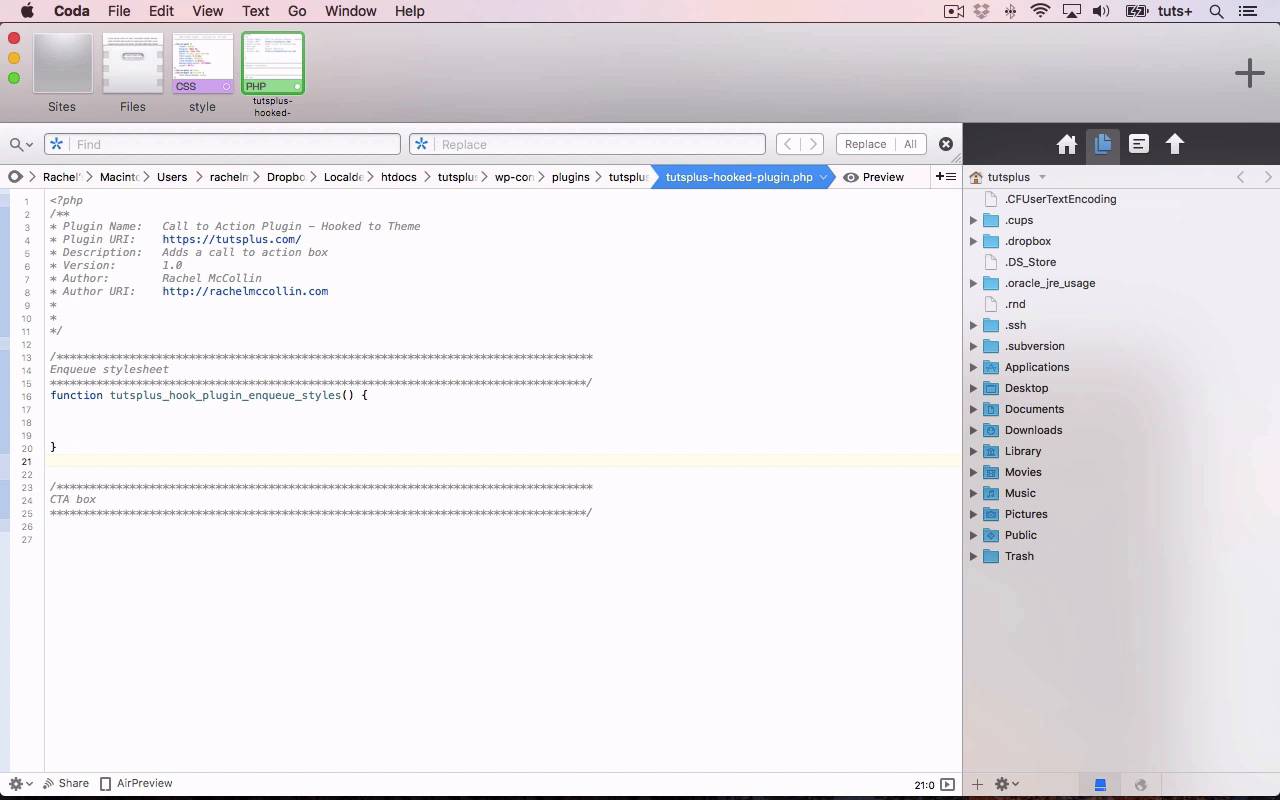Click the path bar history icon
Viewport: 1280px width, 800px height.
point(15,177)
